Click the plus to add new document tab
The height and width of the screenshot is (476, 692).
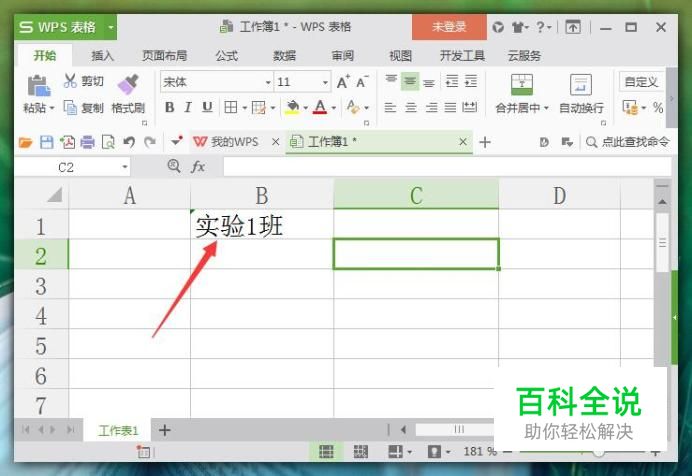tap(485, 142)
